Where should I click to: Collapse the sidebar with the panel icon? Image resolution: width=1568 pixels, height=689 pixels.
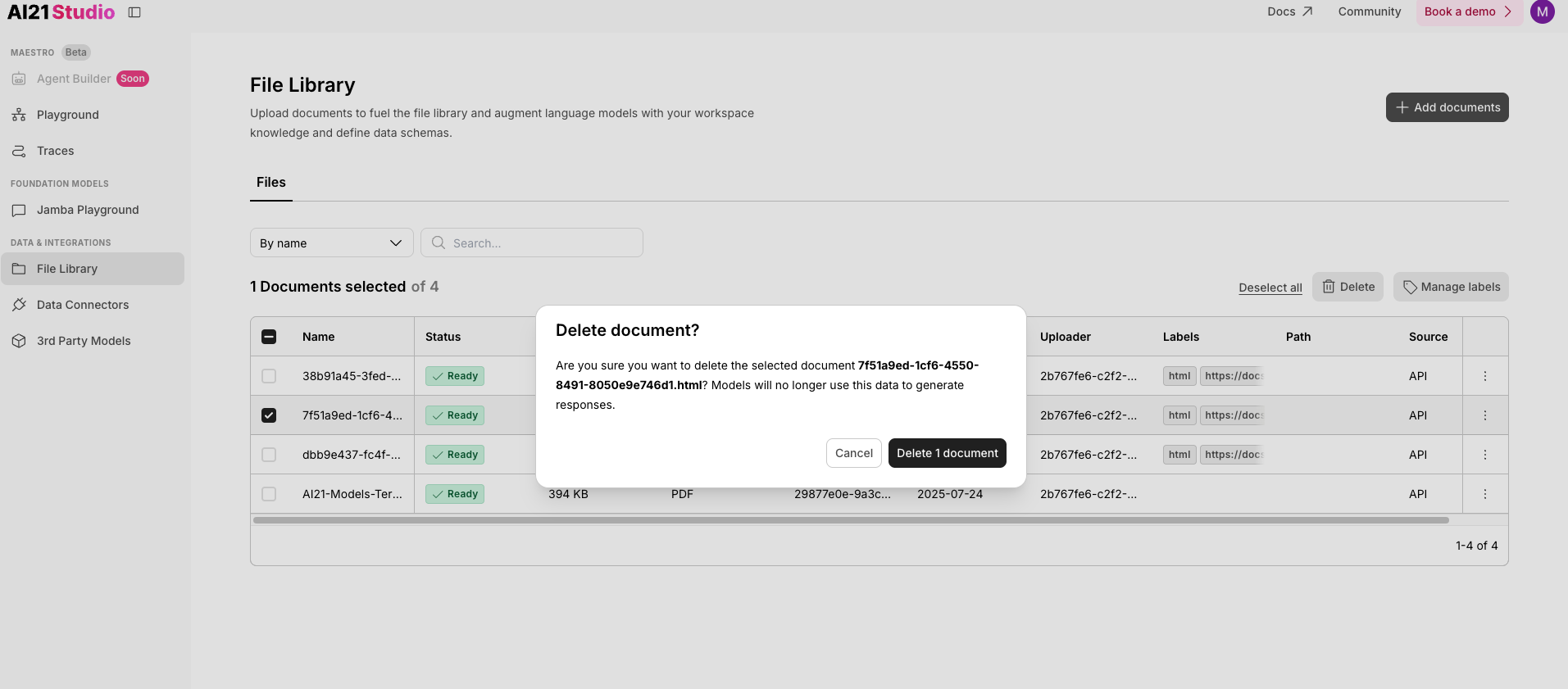point(135,12)
